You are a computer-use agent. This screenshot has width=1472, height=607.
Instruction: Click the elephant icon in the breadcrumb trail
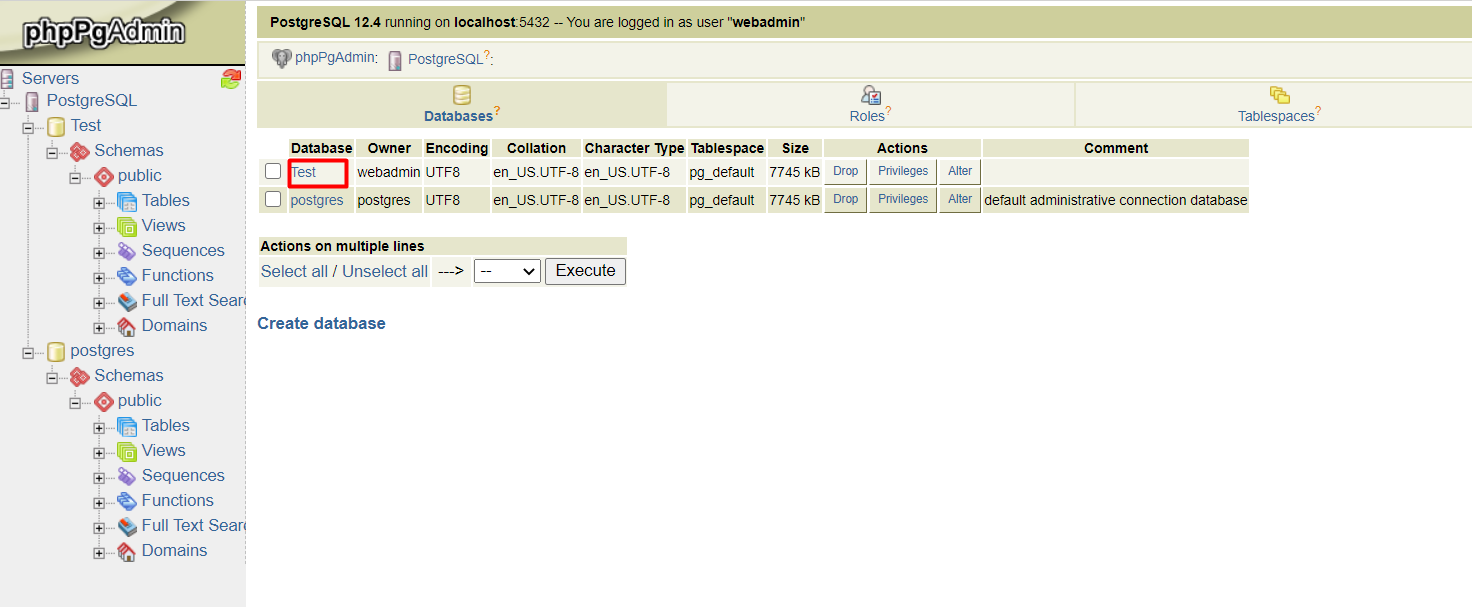pos(282,58)
